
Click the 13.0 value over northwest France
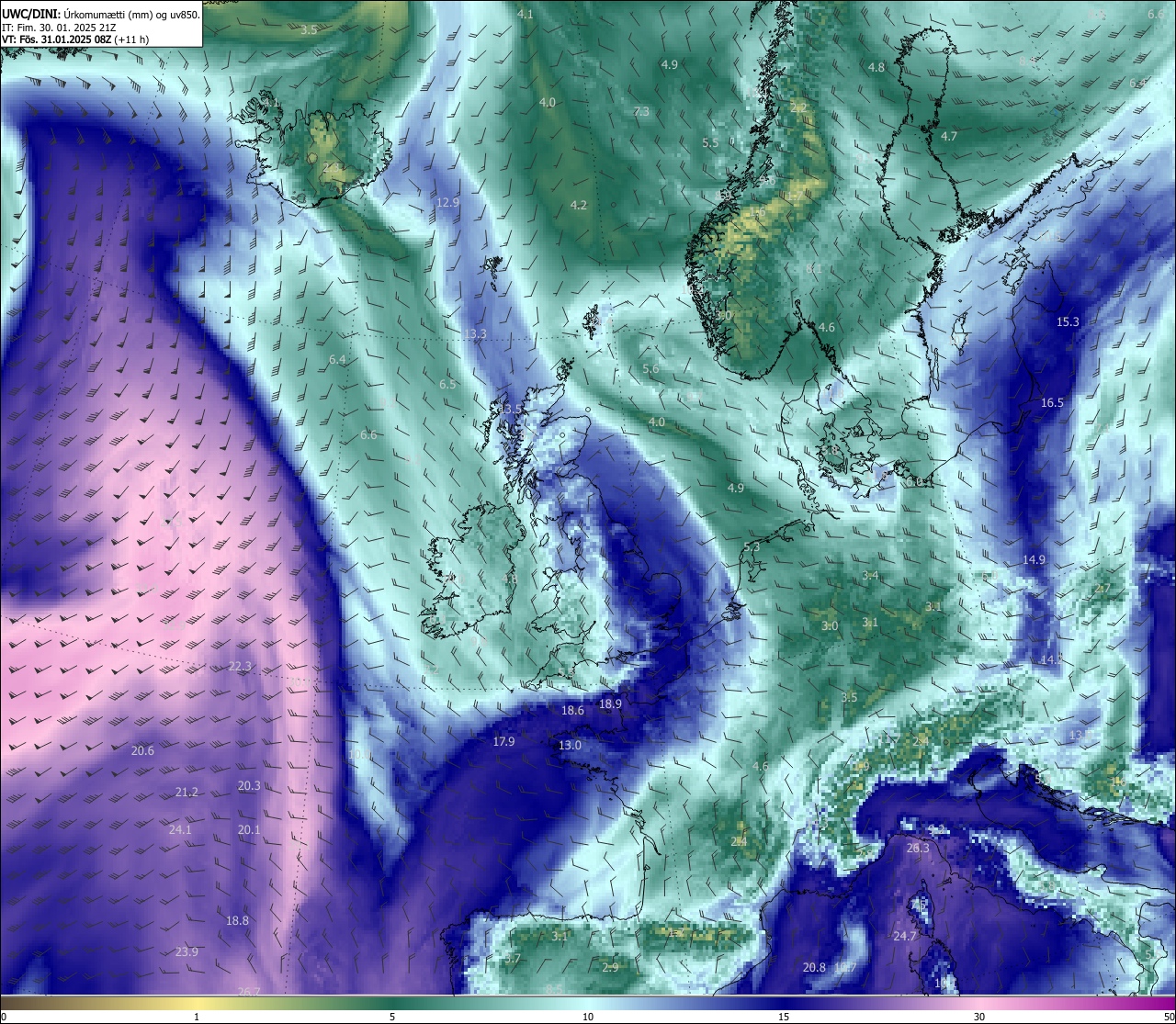570,745
